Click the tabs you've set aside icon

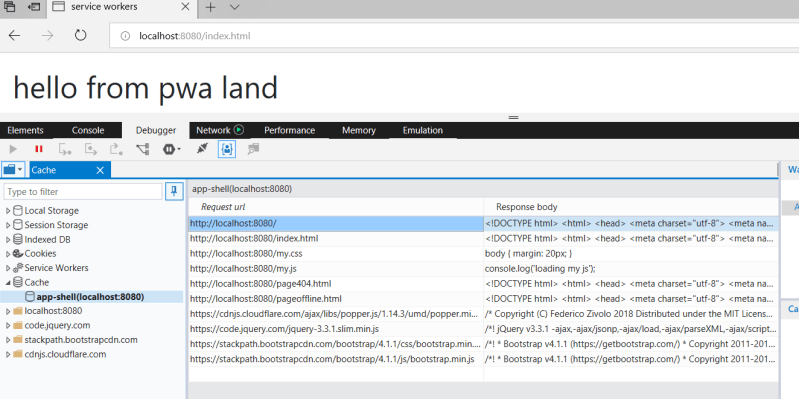pyautogui.click(x=10, y=7)
